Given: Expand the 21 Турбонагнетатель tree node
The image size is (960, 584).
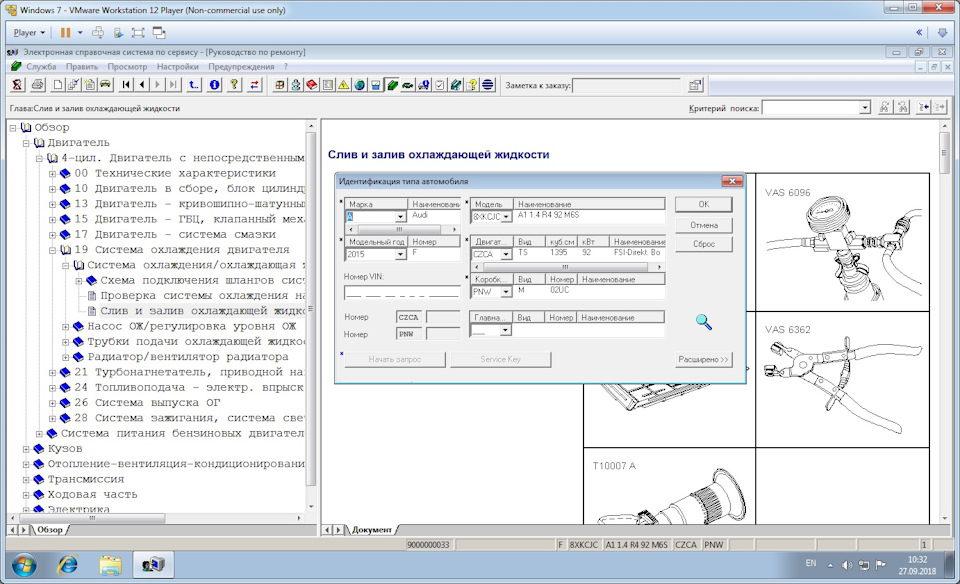Looking at the screenshot, I should [53, 372].
